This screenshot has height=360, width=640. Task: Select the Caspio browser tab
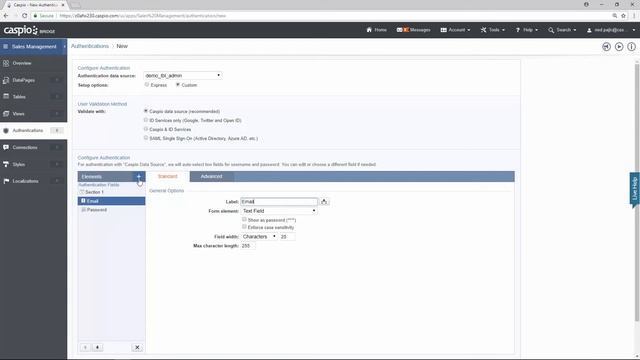(x=36, y=5)
